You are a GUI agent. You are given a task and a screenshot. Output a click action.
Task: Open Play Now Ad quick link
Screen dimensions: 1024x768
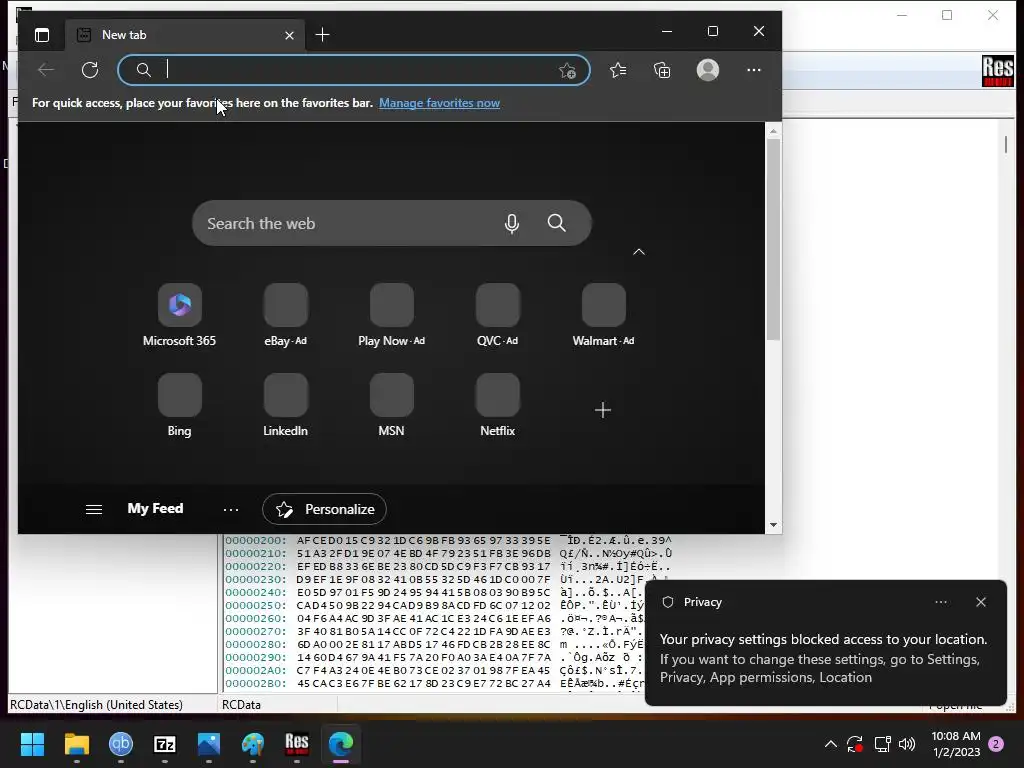tap(391, 315)
